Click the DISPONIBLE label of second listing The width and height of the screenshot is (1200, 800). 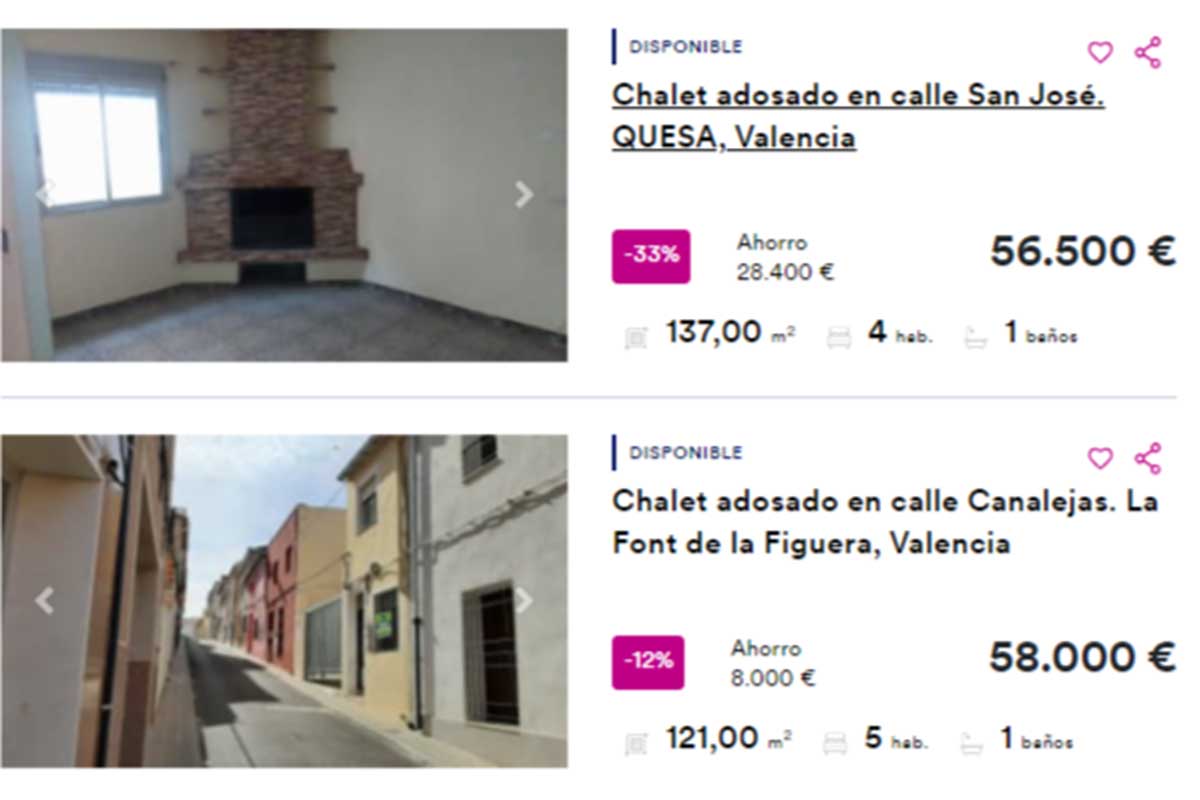click(x=685, y=452)
